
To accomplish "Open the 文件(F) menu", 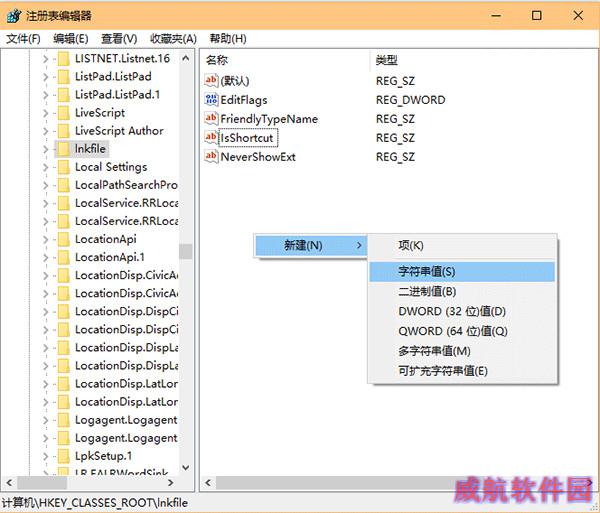I will coord(23,39).
